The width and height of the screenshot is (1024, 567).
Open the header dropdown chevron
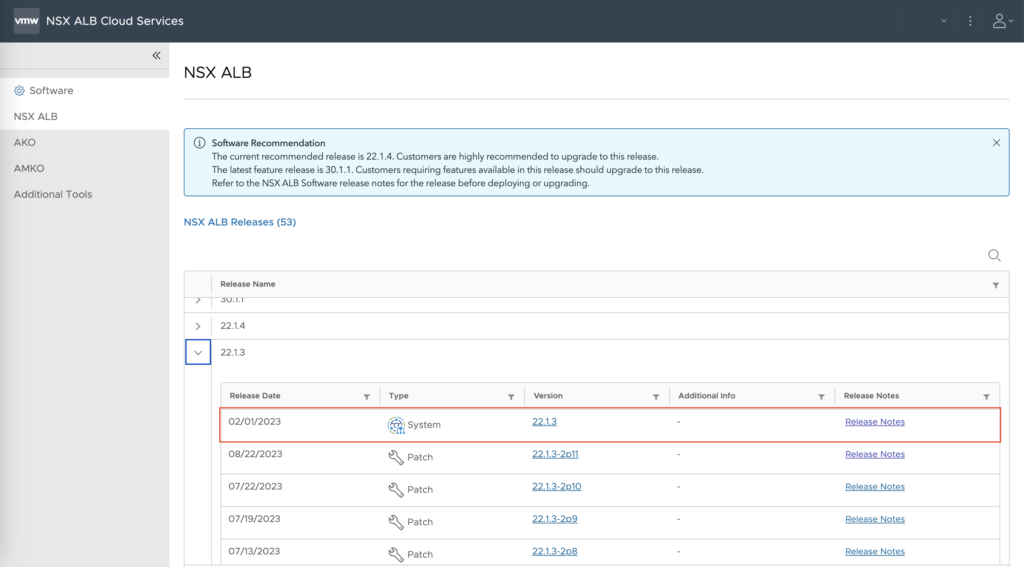[x=944, y=21]
